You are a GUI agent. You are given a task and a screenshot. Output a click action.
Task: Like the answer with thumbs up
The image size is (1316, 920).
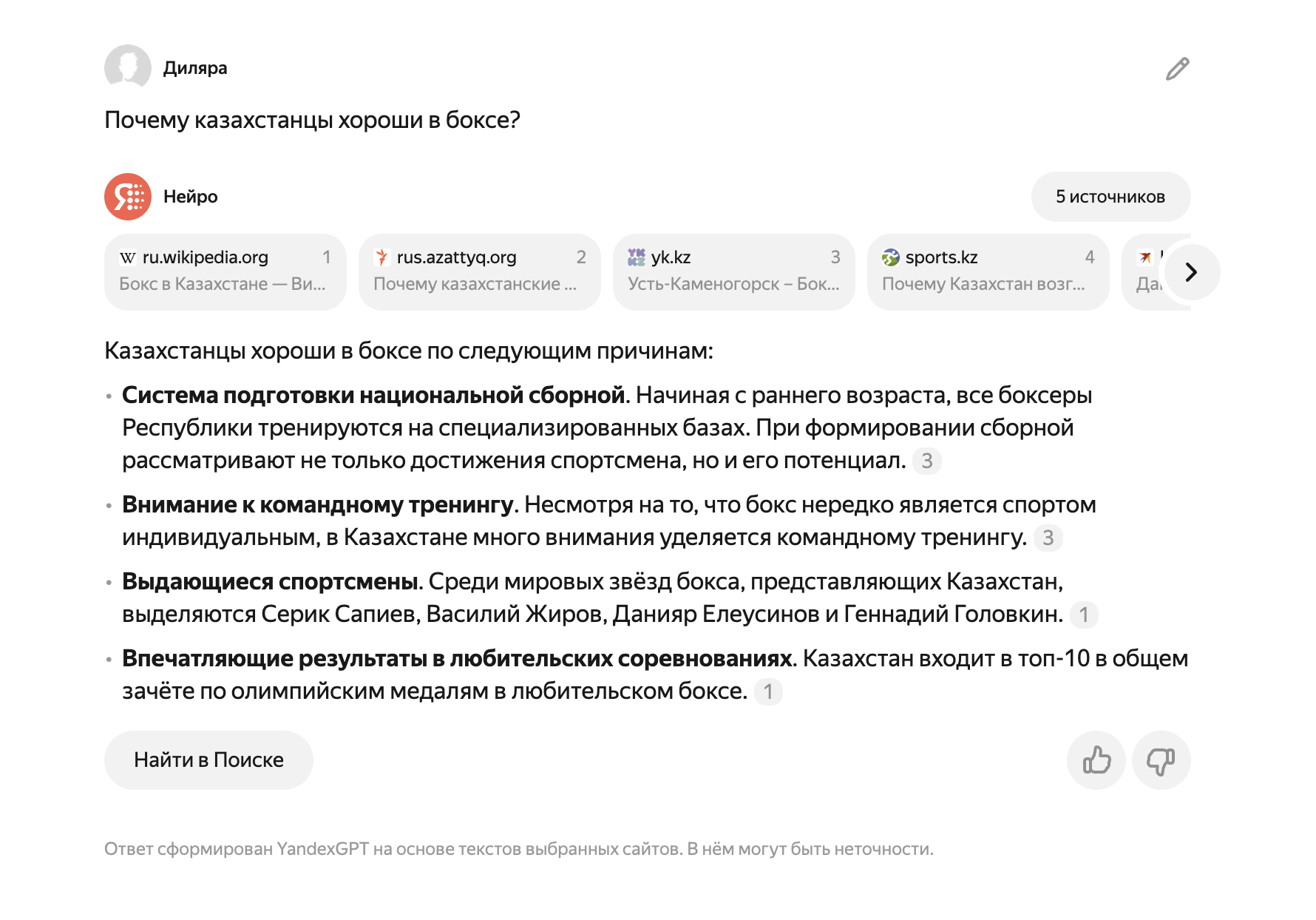tap(1096, 760)
